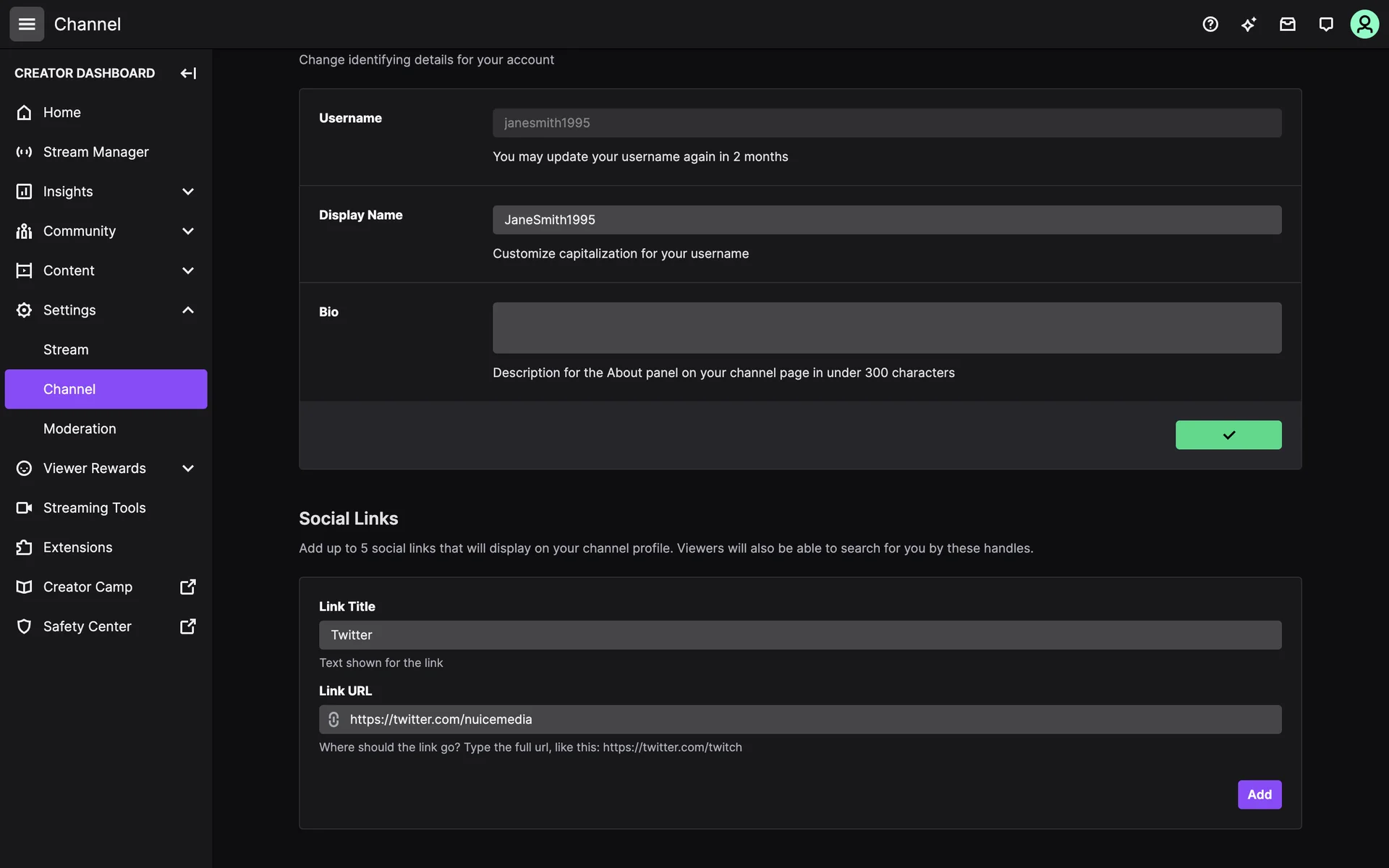Click the green checkmark save button

[x=1228, y=435]
